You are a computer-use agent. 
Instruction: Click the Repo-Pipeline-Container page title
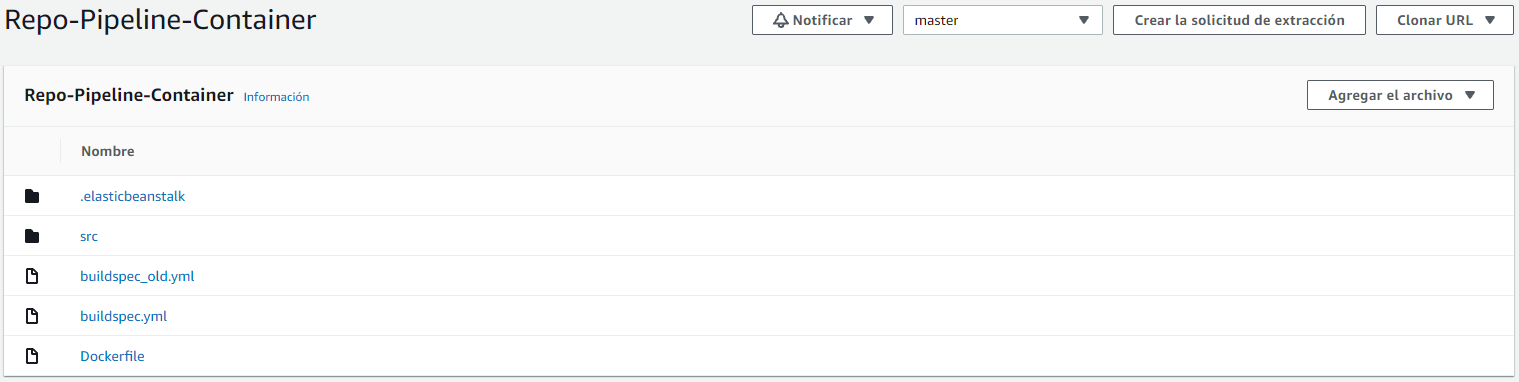pos(161,20)
